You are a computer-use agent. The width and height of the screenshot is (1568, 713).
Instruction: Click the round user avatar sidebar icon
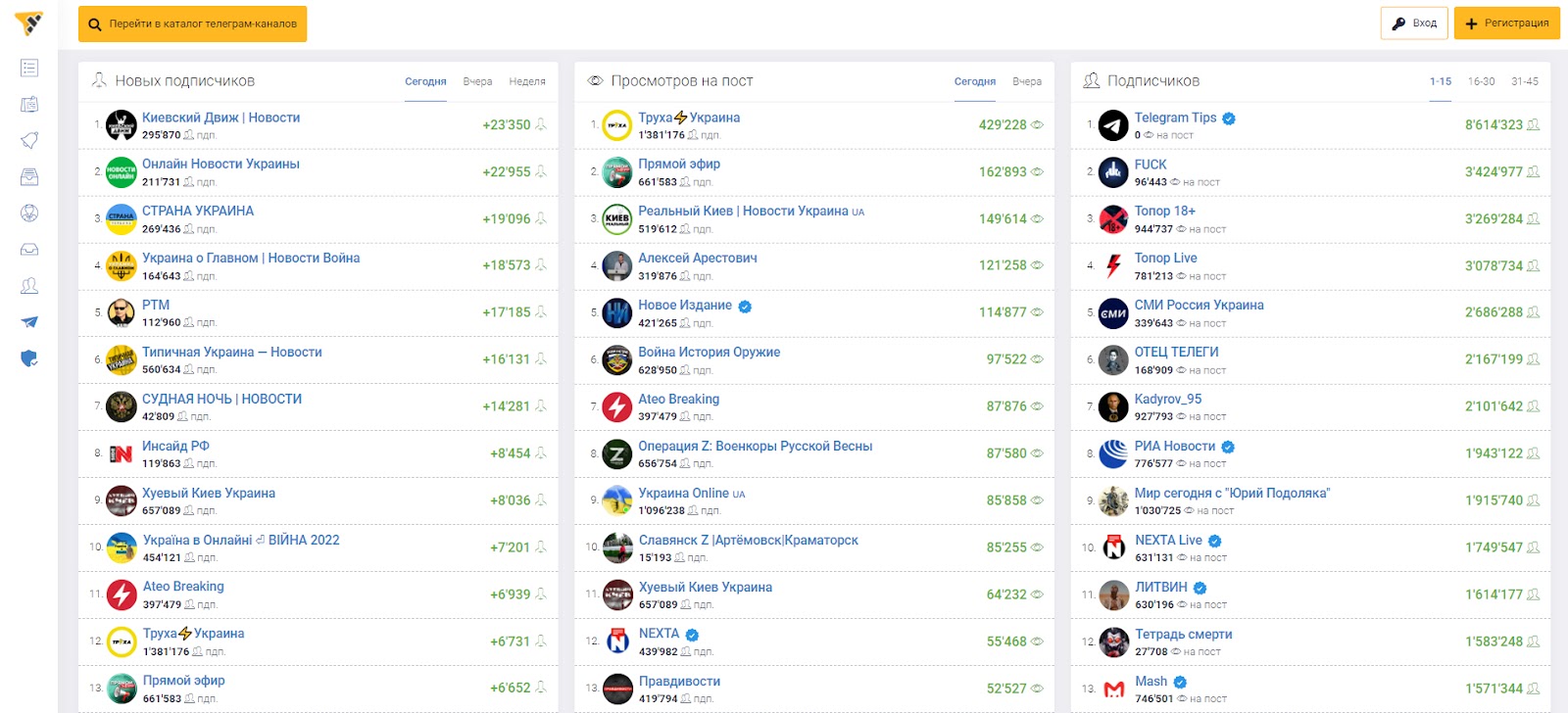29,213
